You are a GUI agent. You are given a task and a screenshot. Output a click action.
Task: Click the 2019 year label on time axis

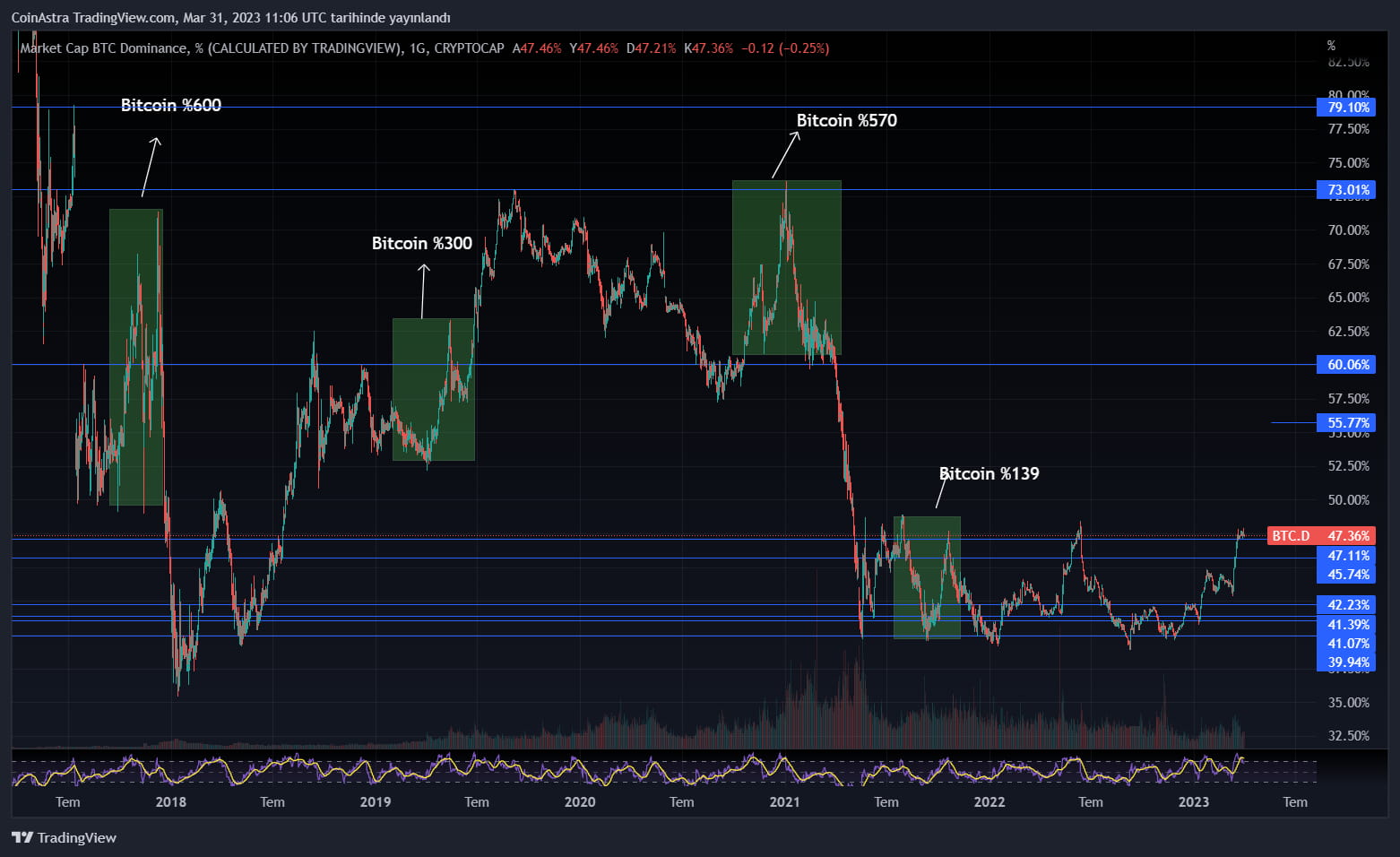[x=375, y=802]
